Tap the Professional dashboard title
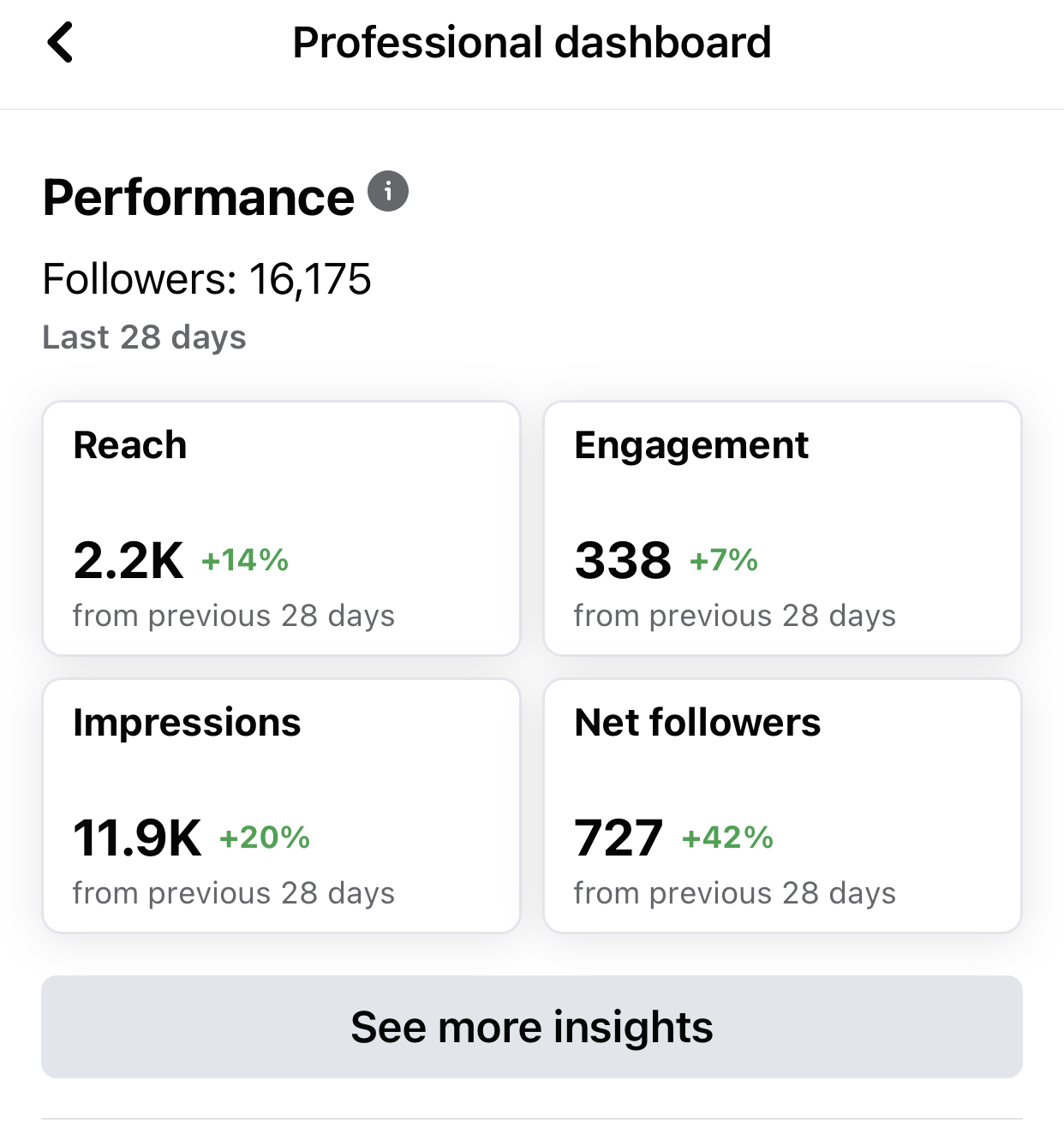This screenshot has height=1139, width=1064. [532, 43]
